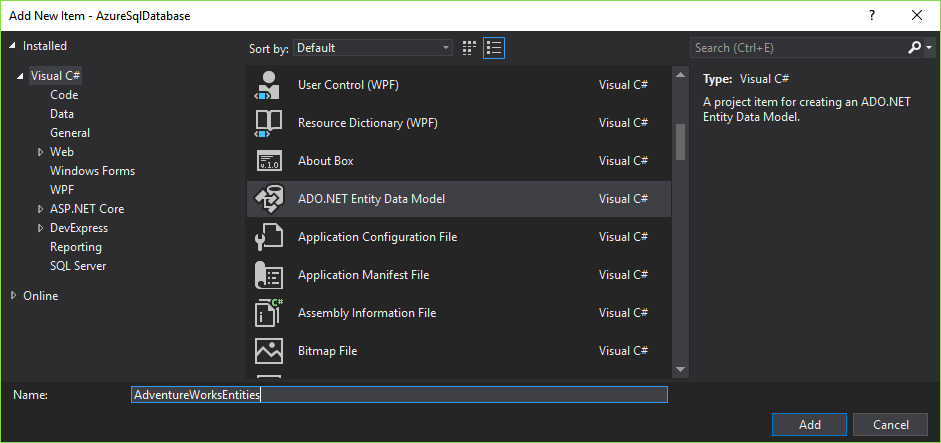Click the "User Control (WPF)" row text
941x443 pixels.
coord(348,85)
